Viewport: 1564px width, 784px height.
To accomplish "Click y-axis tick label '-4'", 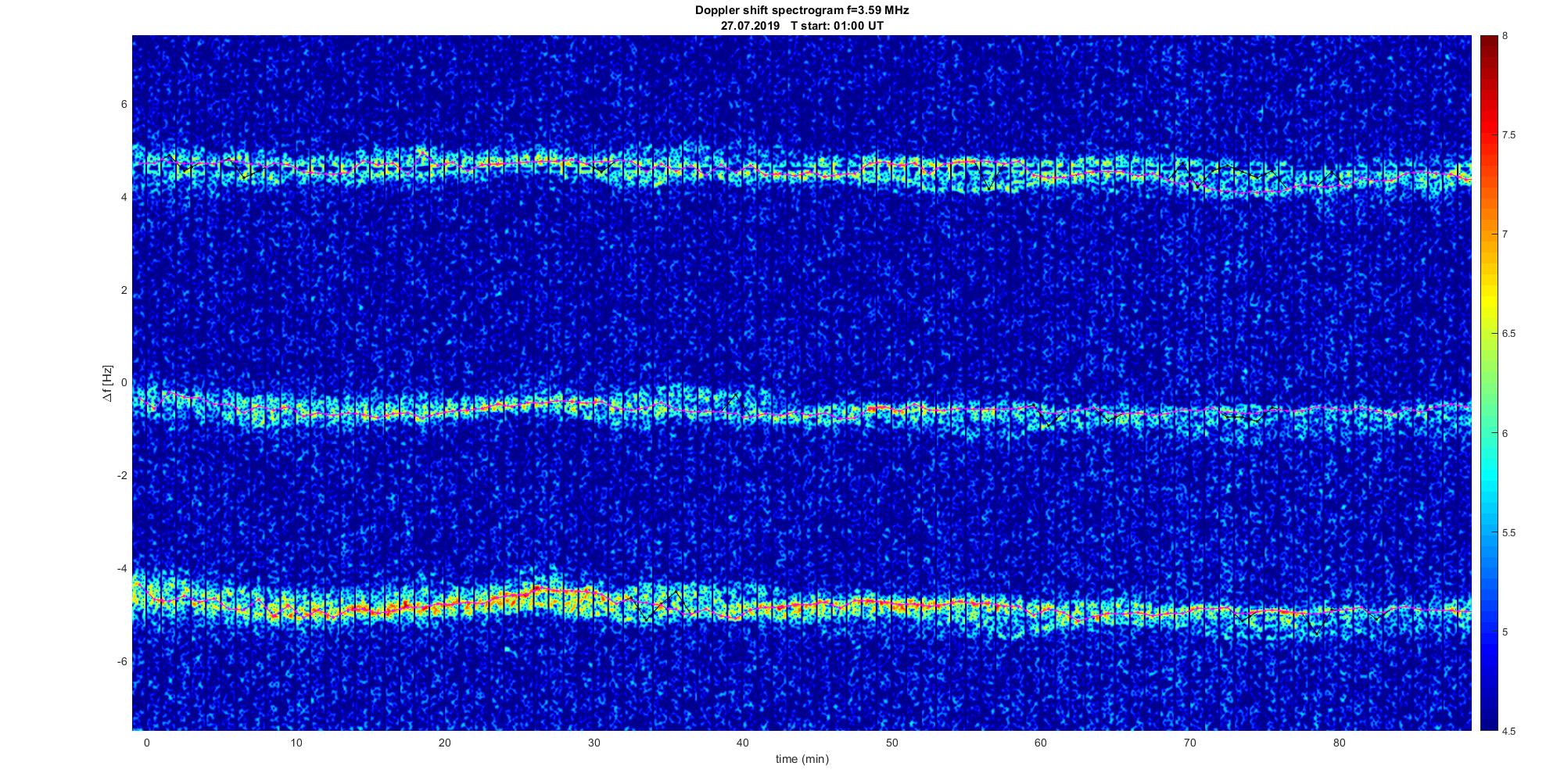I will click(123, 568).
